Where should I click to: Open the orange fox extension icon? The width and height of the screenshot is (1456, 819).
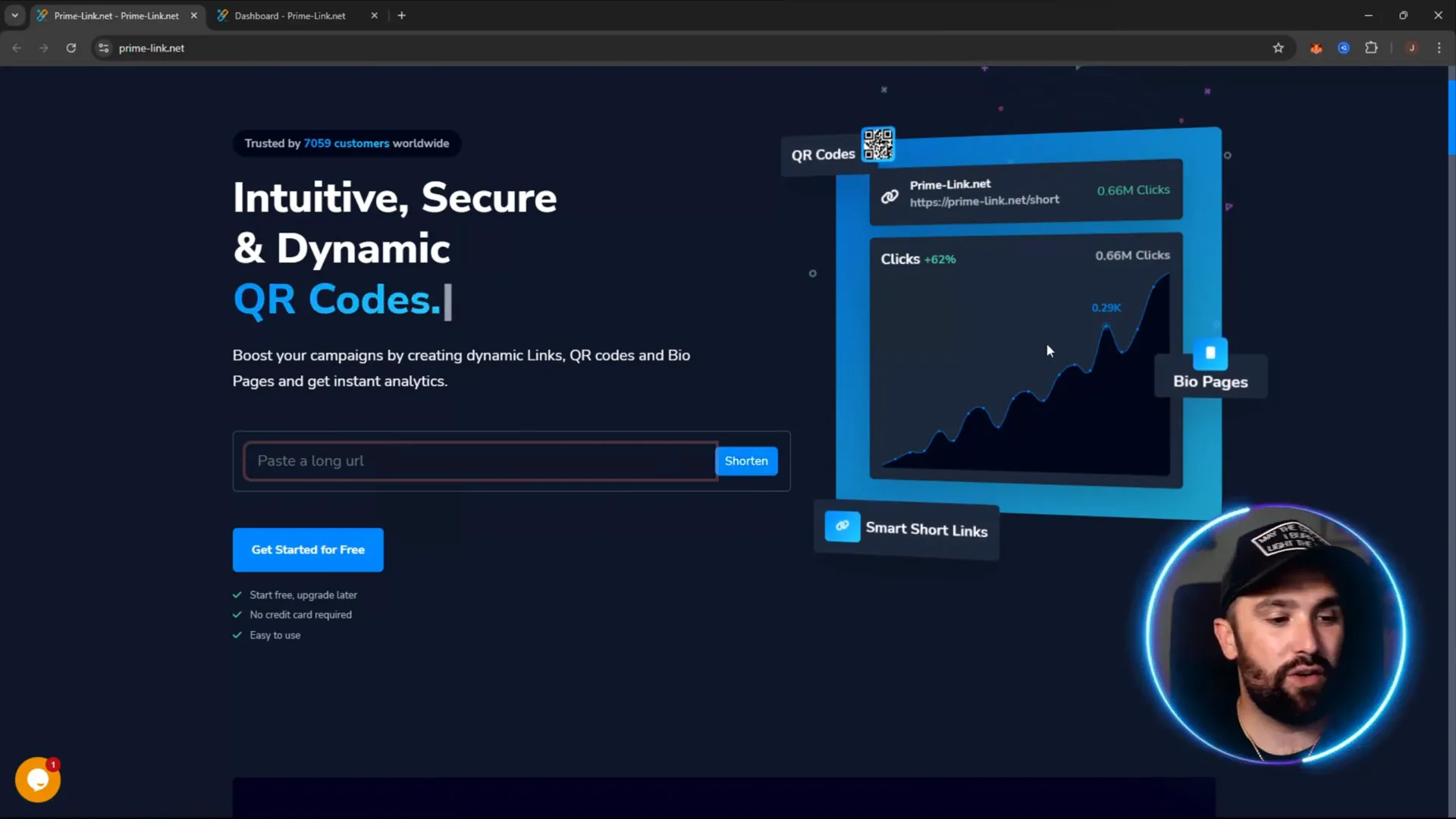coord(1316,48)
